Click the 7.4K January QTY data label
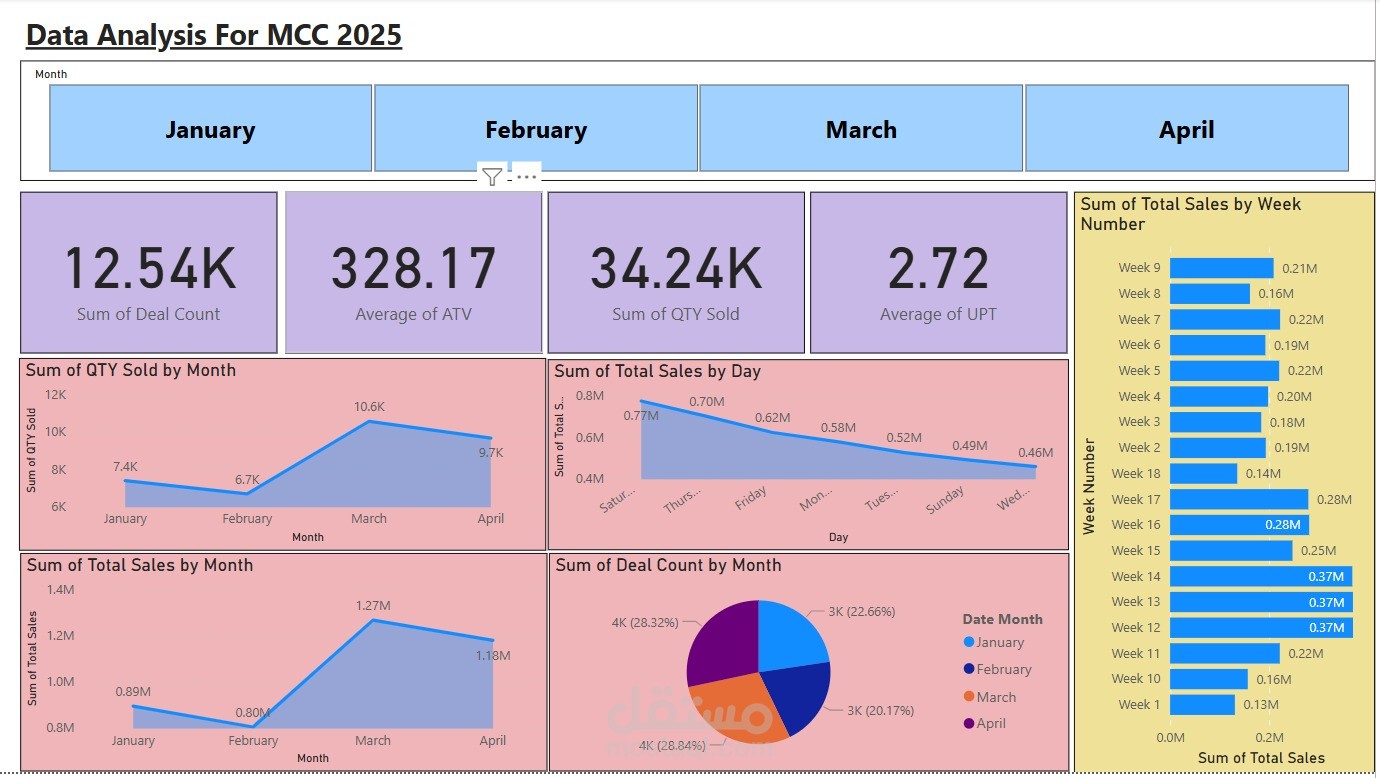Viewport: 1380px width, 778px height. tap(125, 466)
